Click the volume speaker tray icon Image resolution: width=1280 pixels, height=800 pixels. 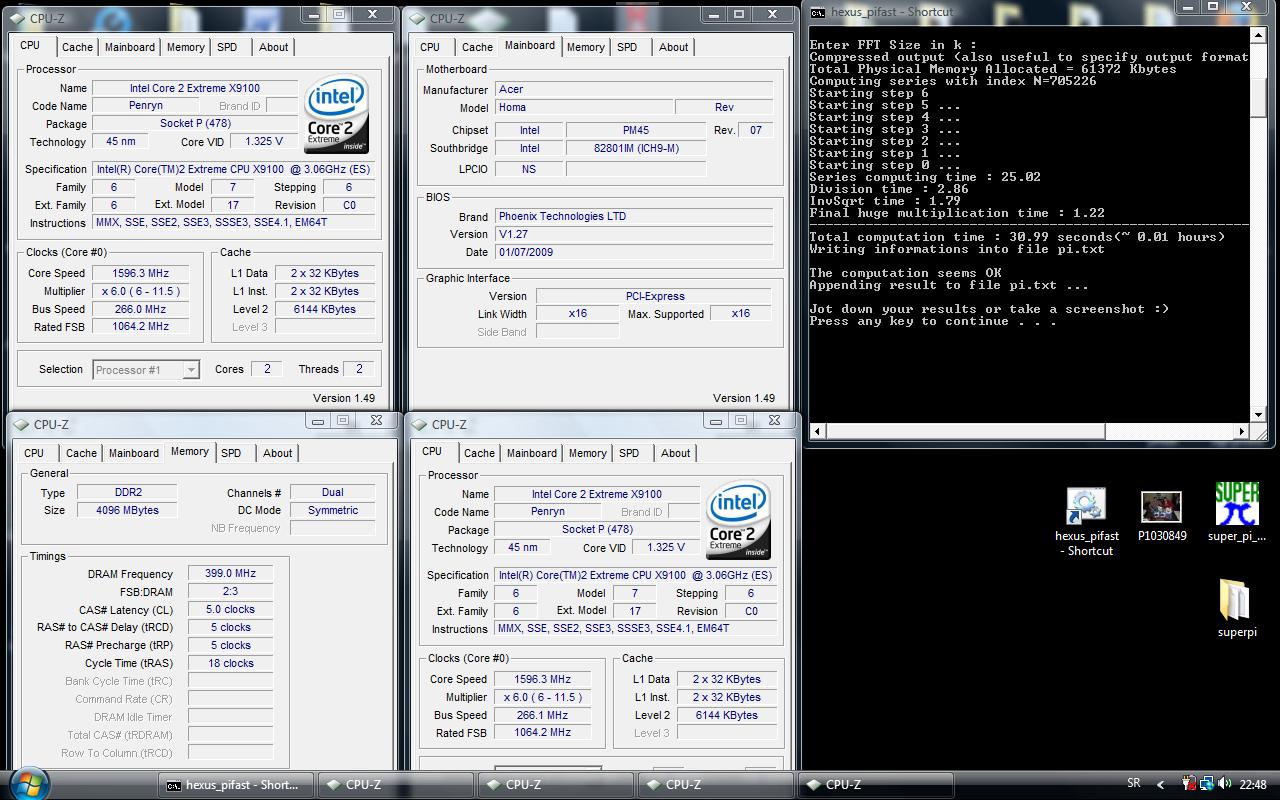(1225, 784)
